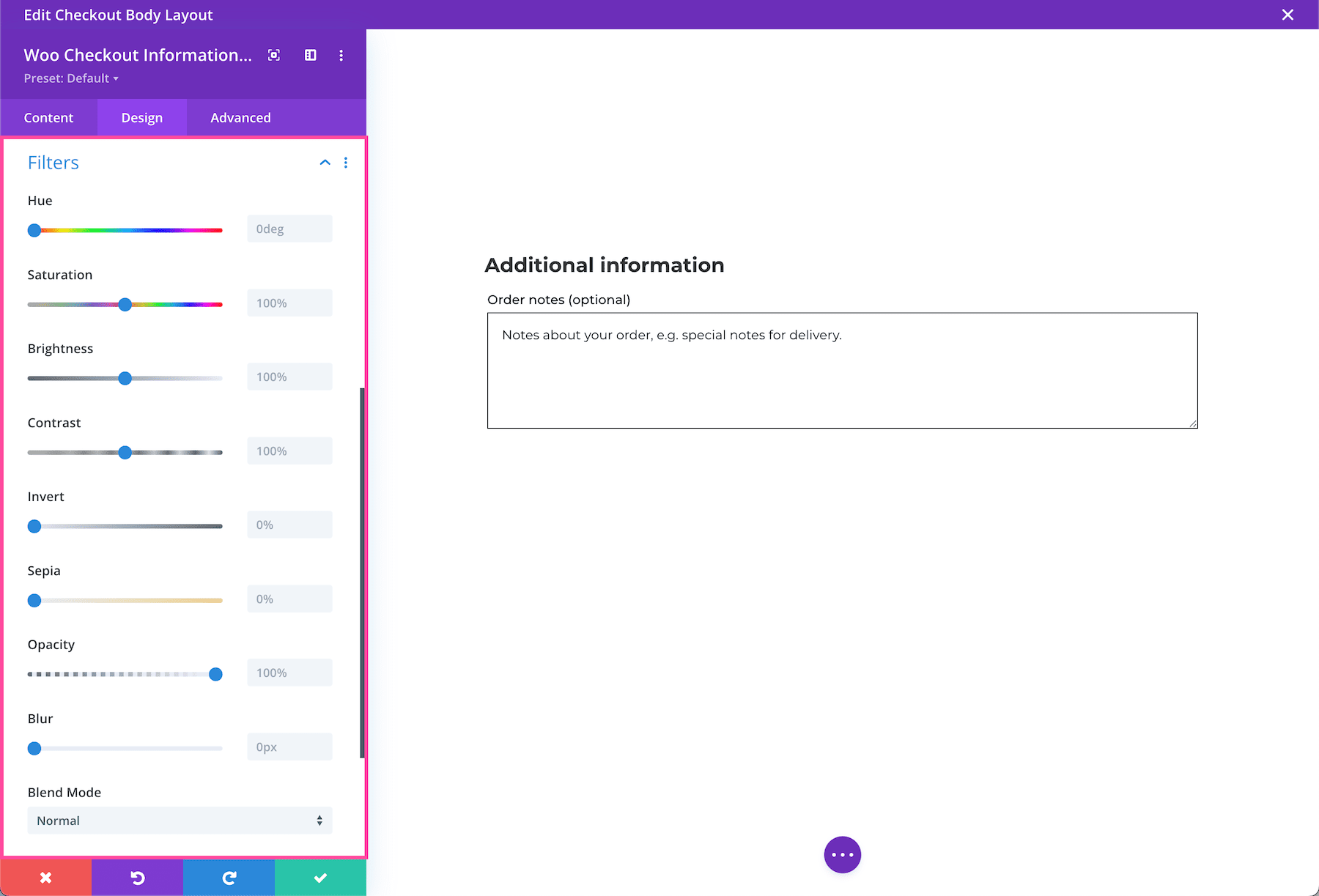
Task: Open the purple builder settings ellipsis button
Action: click(842, 855)
